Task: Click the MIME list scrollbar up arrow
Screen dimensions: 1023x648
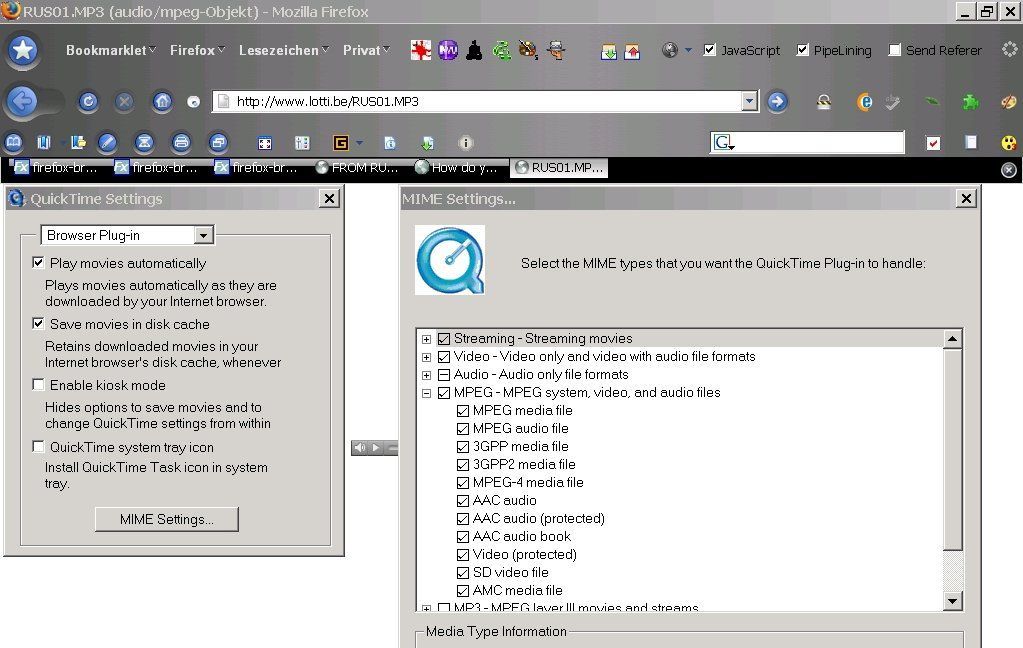Action: (953, 339)
